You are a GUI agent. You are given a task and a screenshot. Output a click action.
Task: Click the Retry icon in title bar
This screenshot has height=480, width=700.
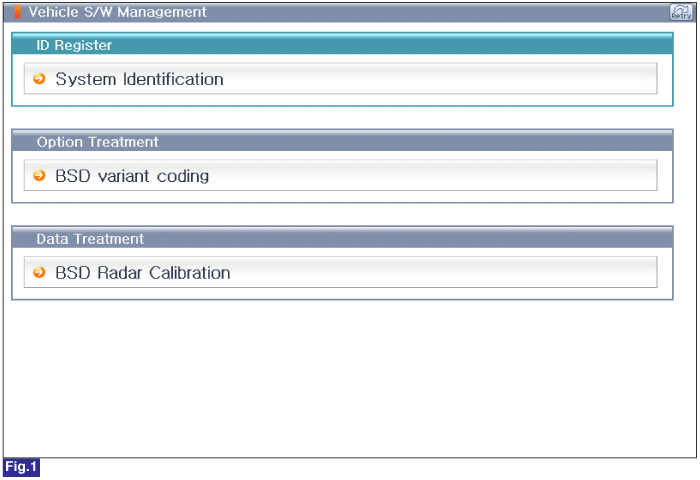(x=681, y=12)
